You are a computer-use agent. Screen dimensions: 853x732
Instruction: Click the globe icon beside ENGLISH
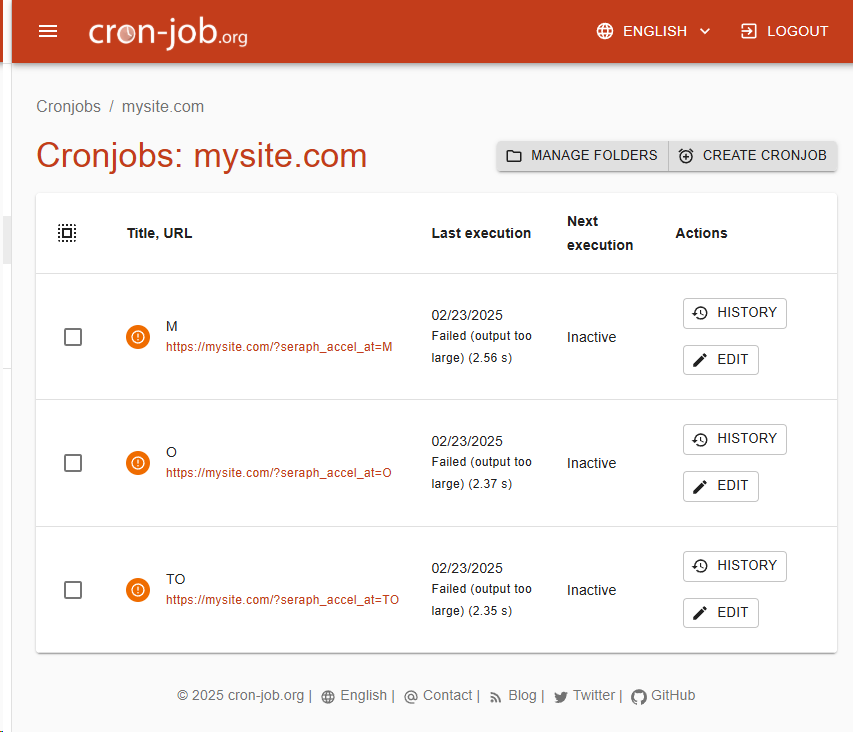pos(604,31)
